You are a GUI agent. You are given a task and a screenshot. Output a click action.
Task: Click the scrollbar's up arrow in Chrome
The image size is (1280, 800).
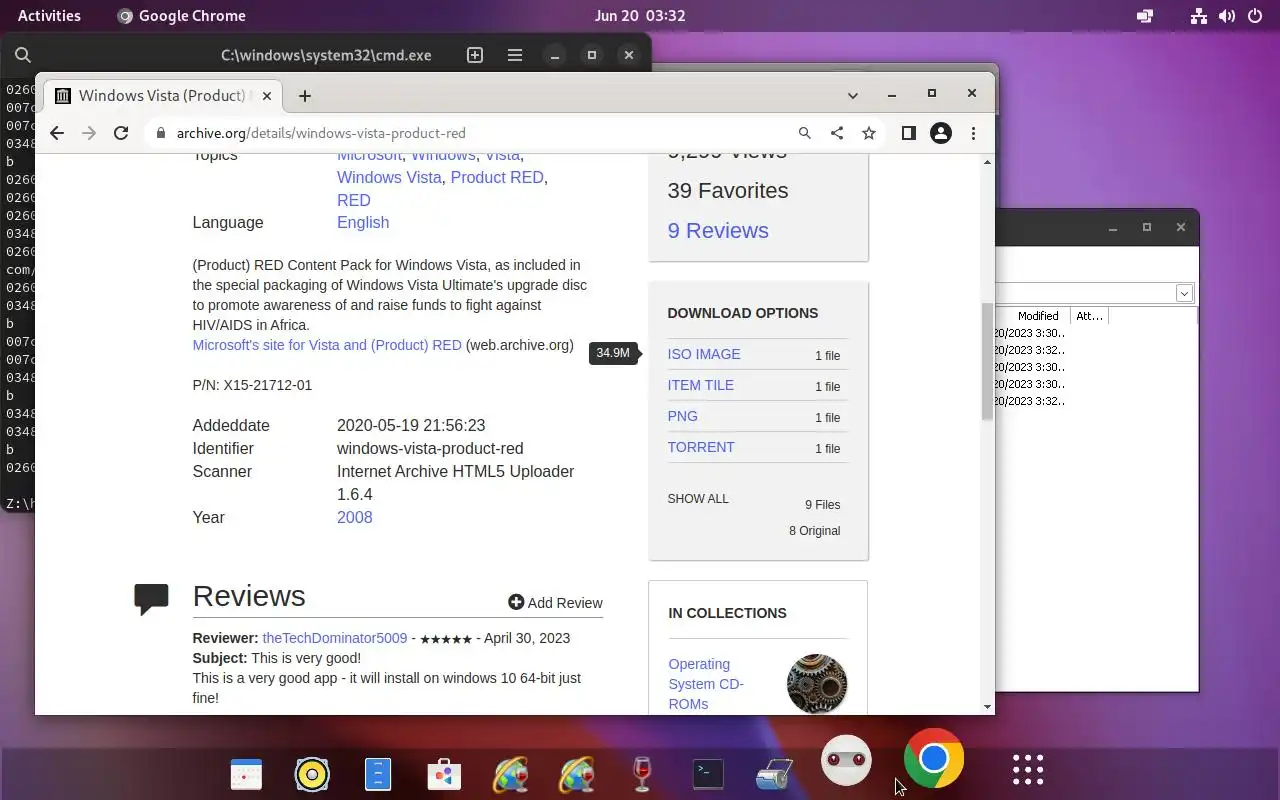[x=988, y=163]
